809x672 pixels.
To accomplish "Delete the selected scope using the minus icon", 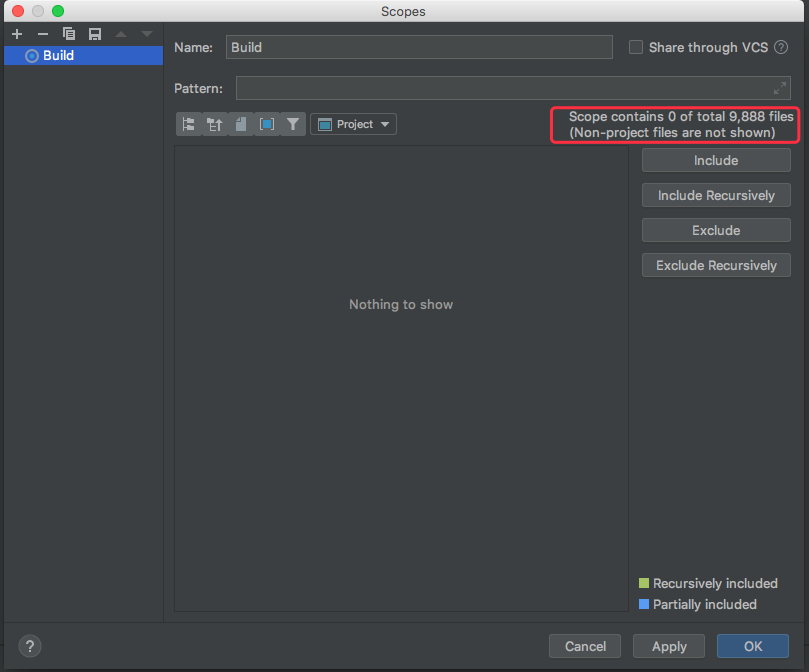I will [x=42, y=33].
